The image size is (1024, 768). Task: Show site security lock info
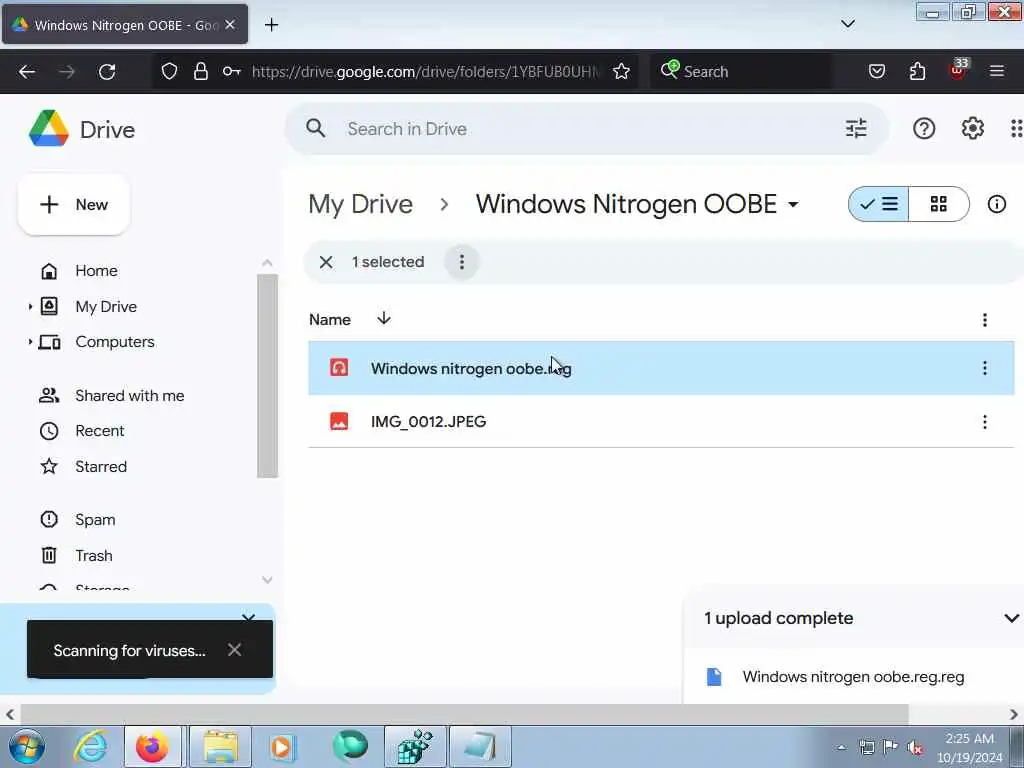click(200, 71)
